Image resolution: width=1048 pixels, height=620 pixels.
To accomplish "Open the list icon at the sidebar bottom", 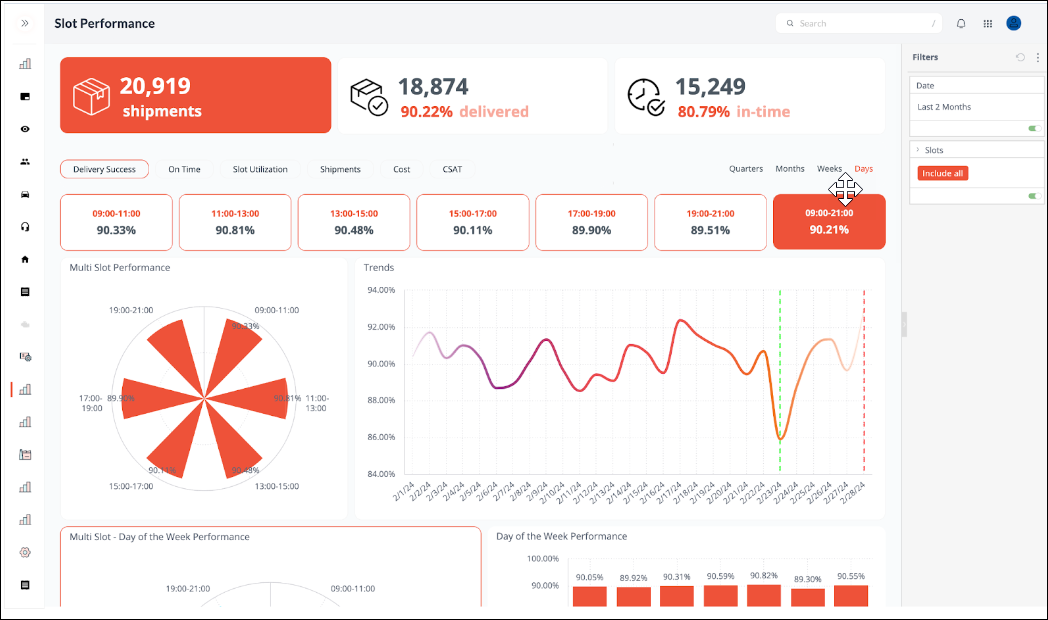I will click(x=25, y=585).
